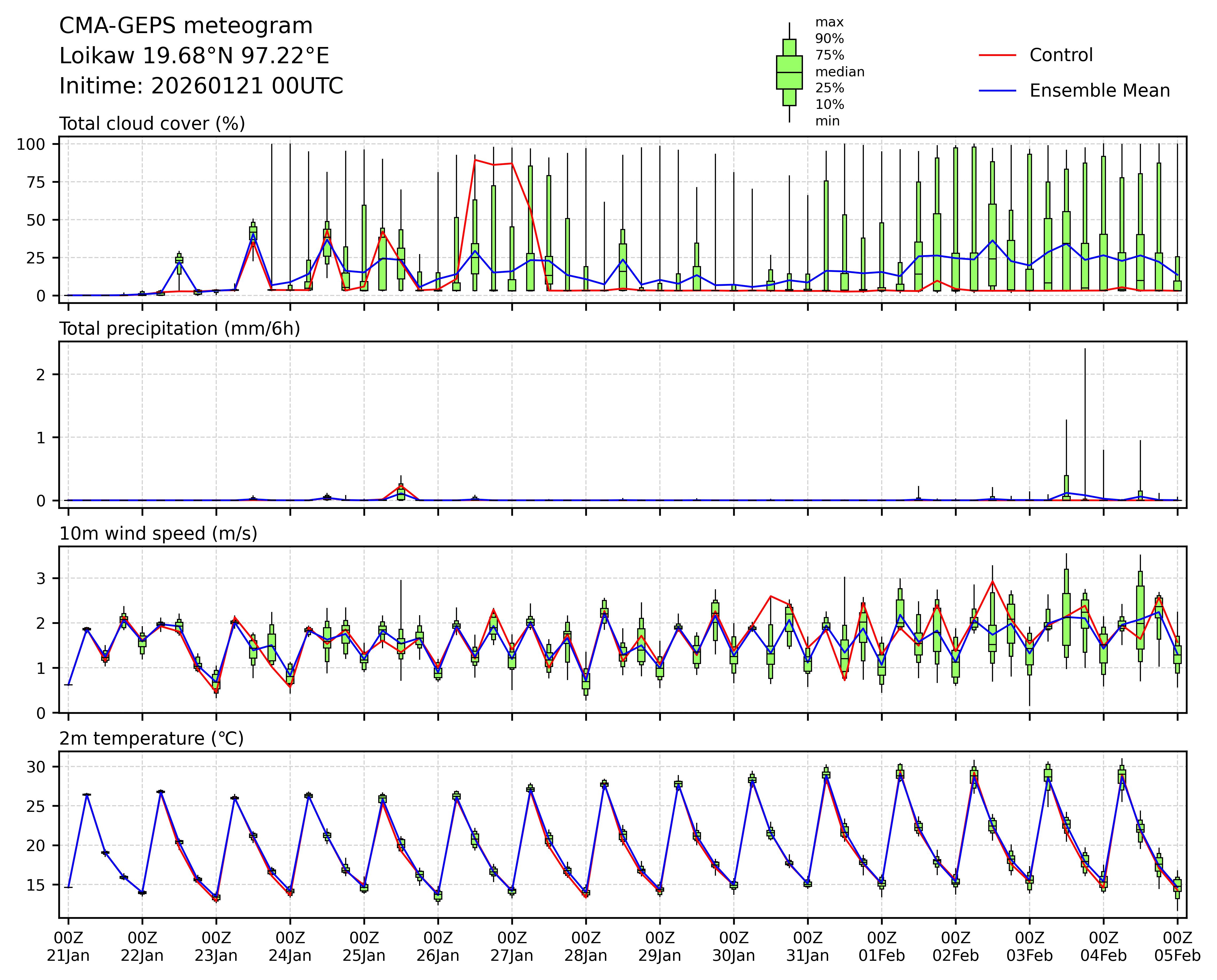
Task: Click the 00Z 05Feb x-axis label
Action: [x=1177, y=947]
